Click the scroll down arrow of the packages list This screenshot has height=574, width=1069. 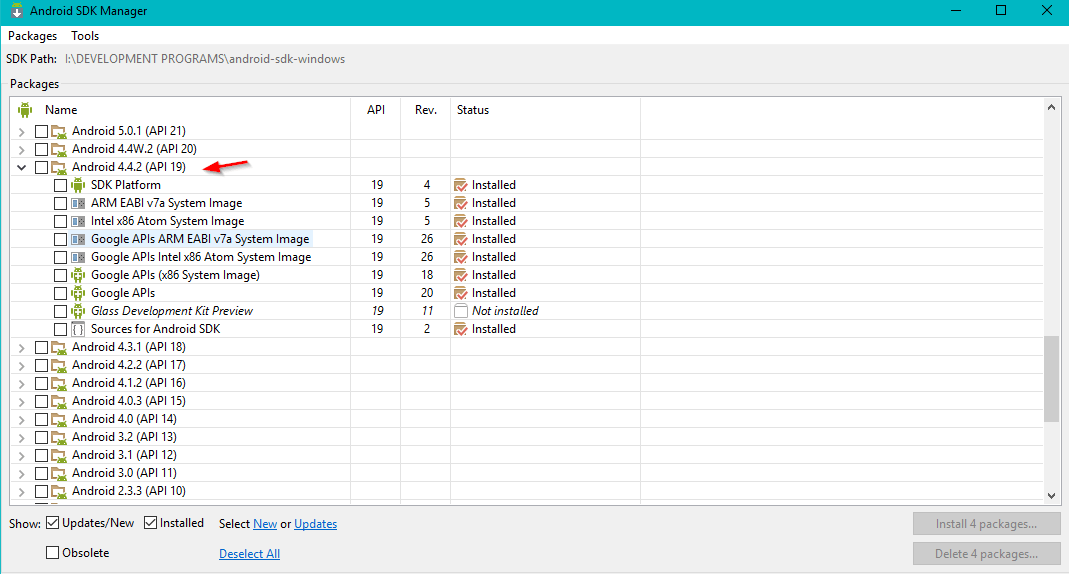pos(1051,496)
